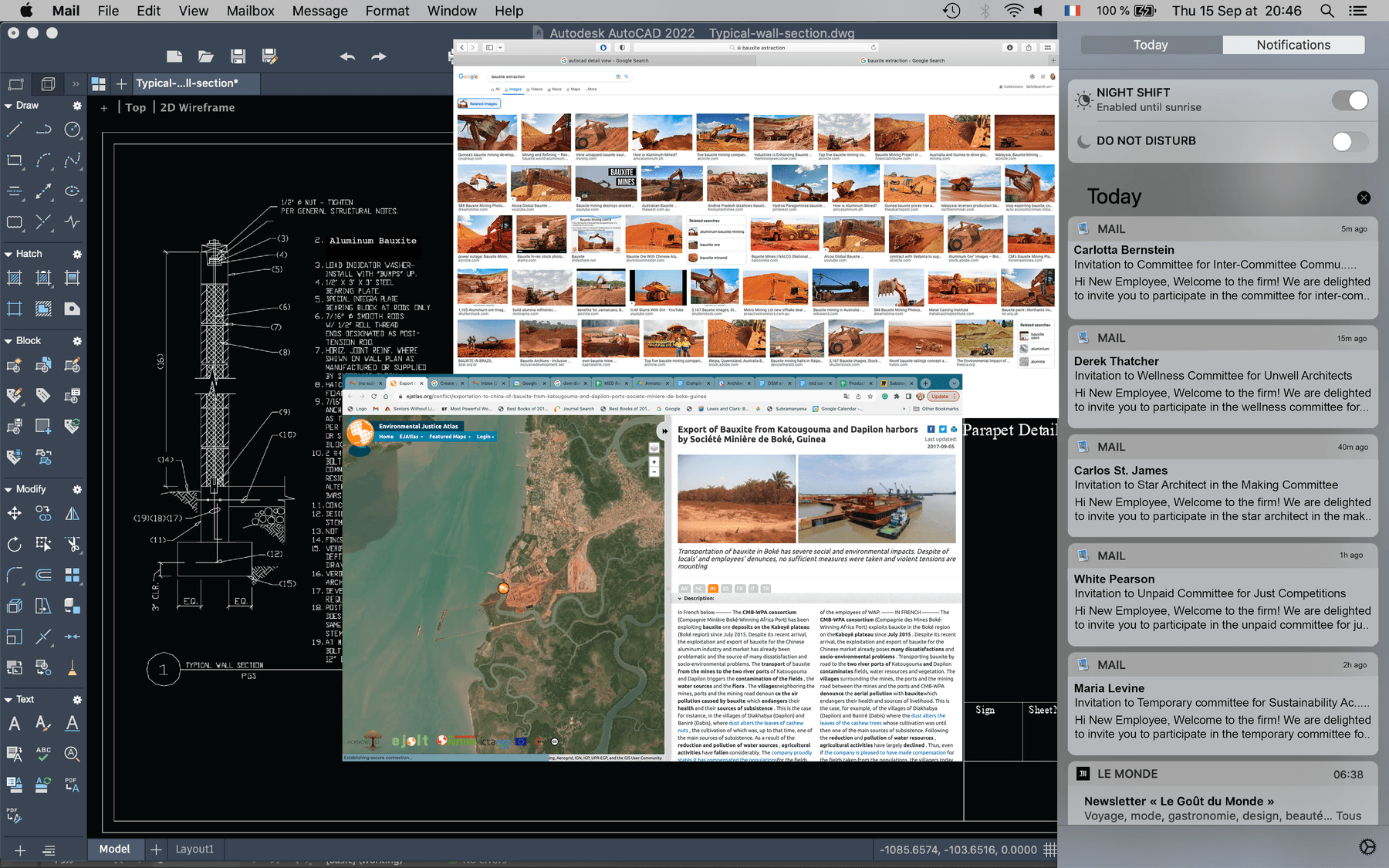Enable the Do Not Disturb switch
Screen dimensions: 1389x868
coord(1350,141)
